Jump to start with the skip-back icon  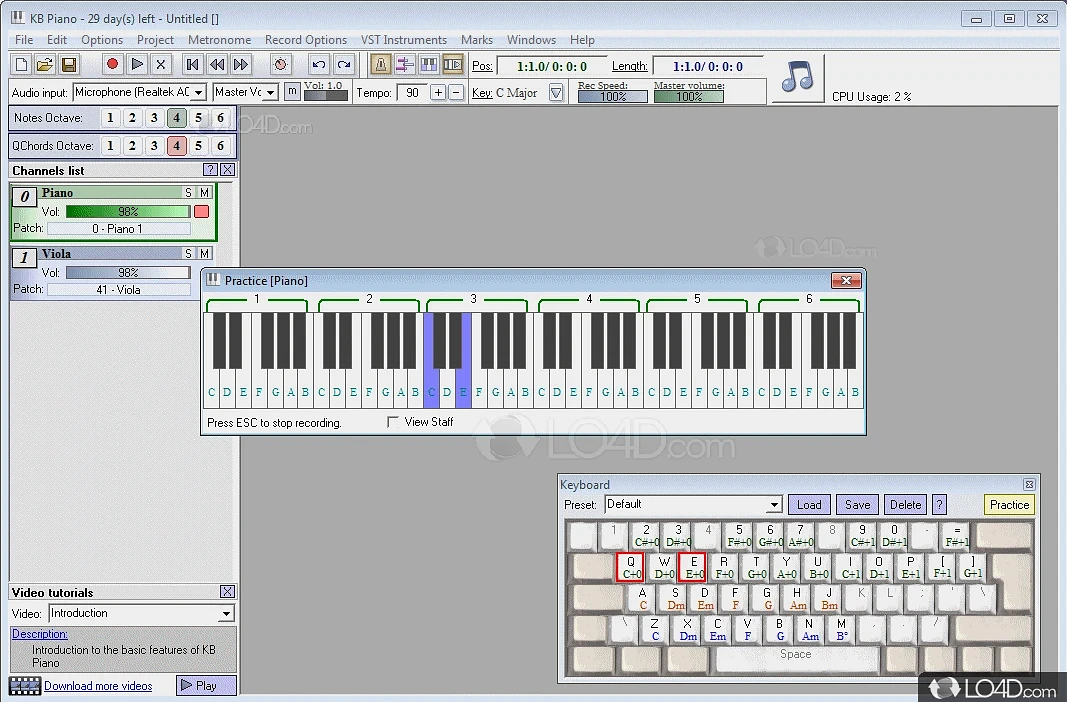[x=193, y=65]
